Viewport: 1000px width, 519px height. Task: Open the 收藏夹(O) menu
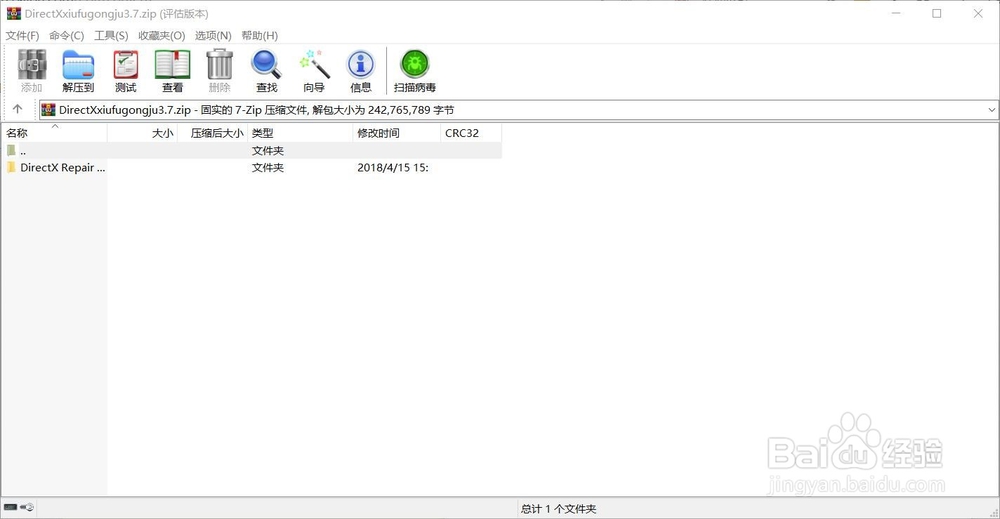[x=161, y=36]
